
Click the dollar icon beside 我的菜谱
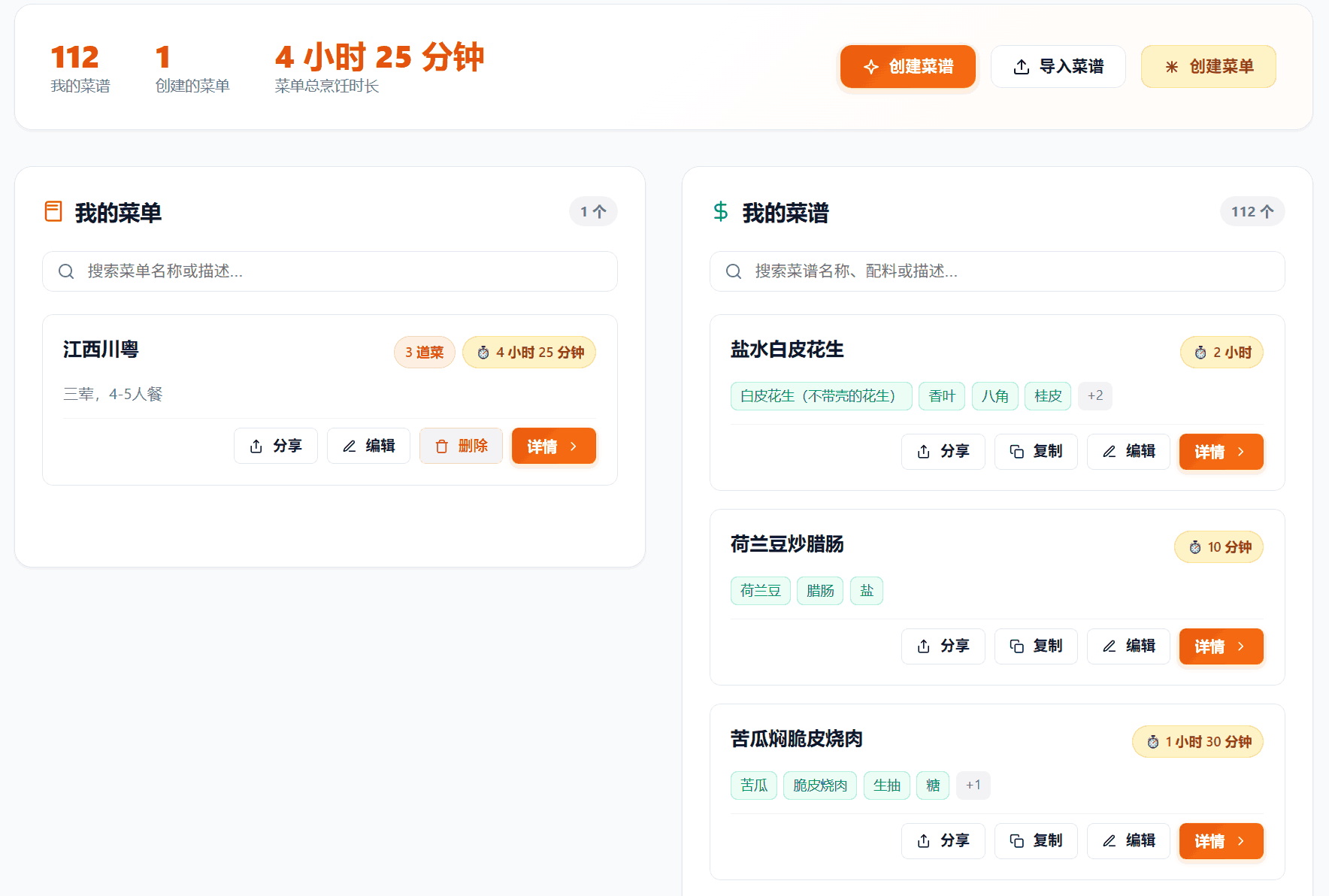pyautogui.click(x=721, y=212)
